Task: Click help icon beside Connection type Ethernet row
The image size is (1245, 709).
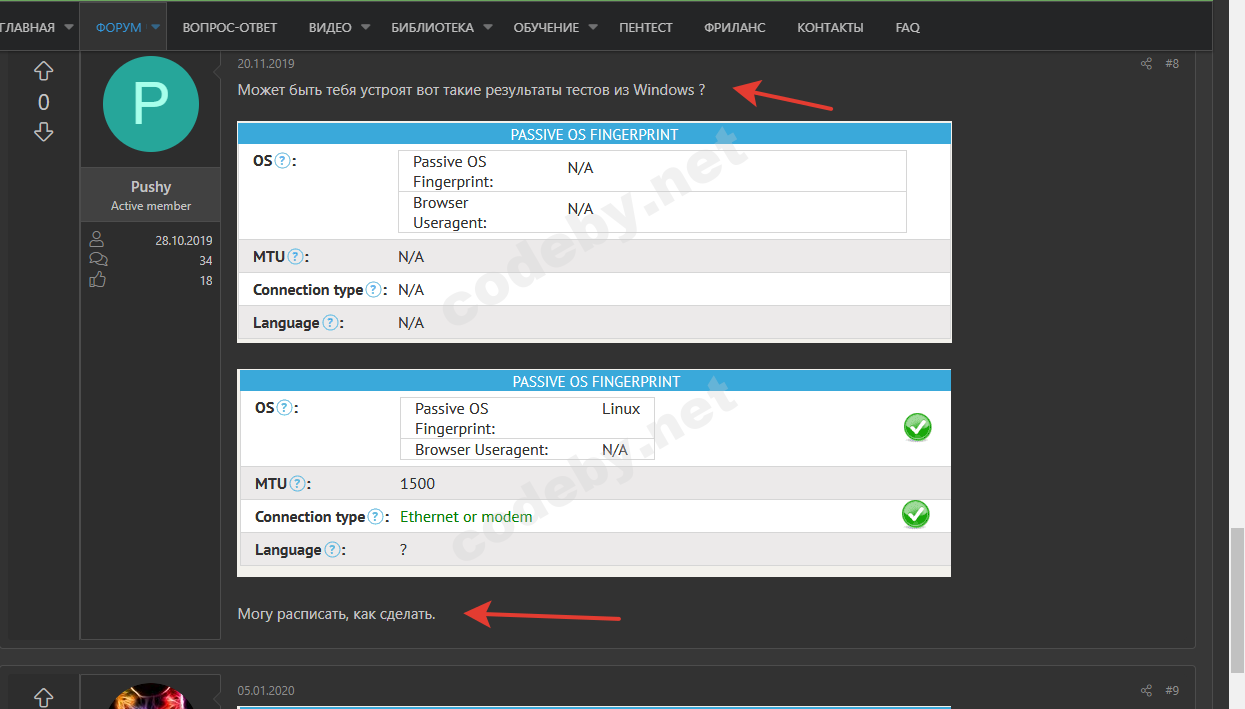Action: pyautogui.click(x=375, y=517)
